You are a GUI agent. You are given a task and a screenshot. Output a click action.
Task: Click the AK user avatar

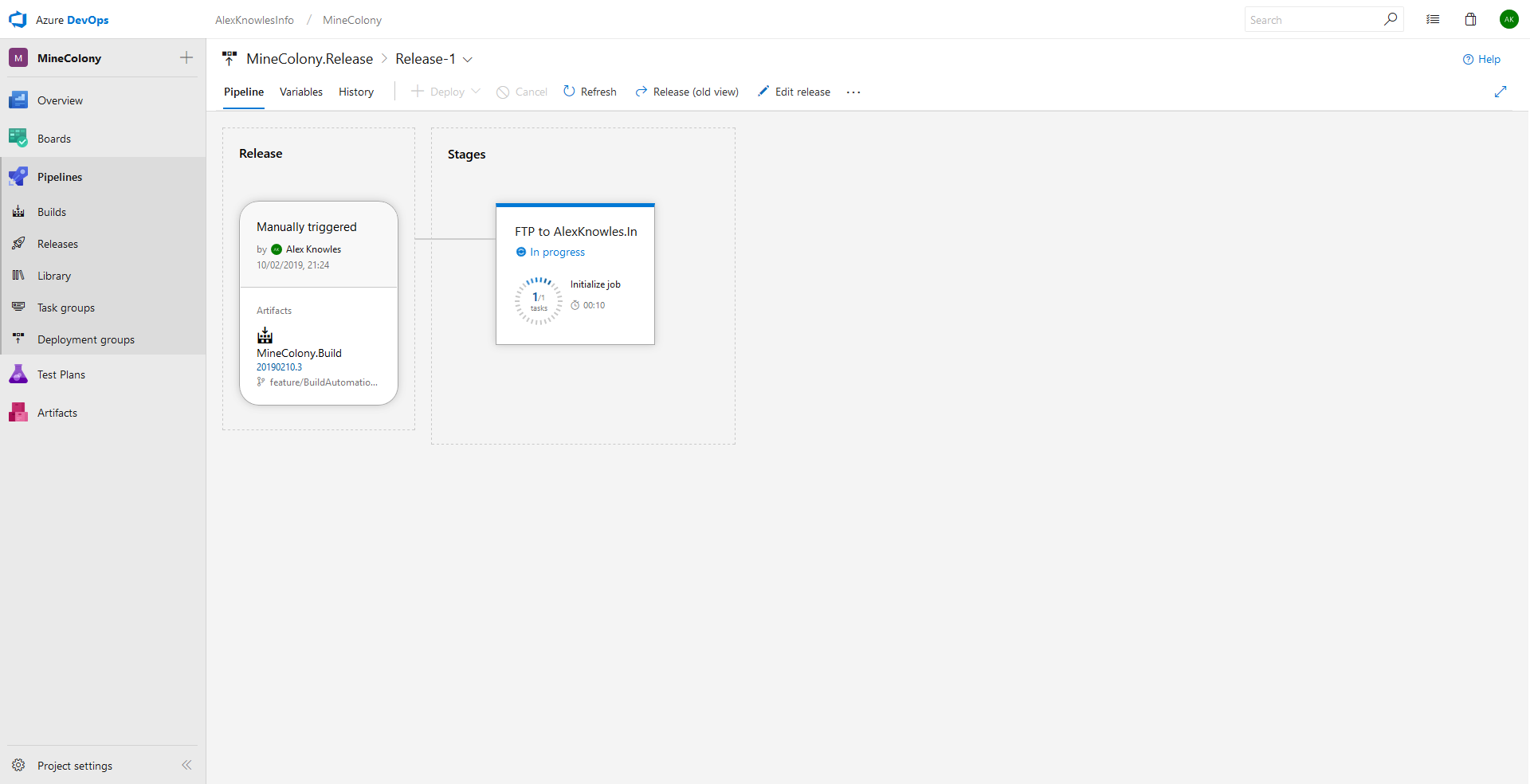1508,20
